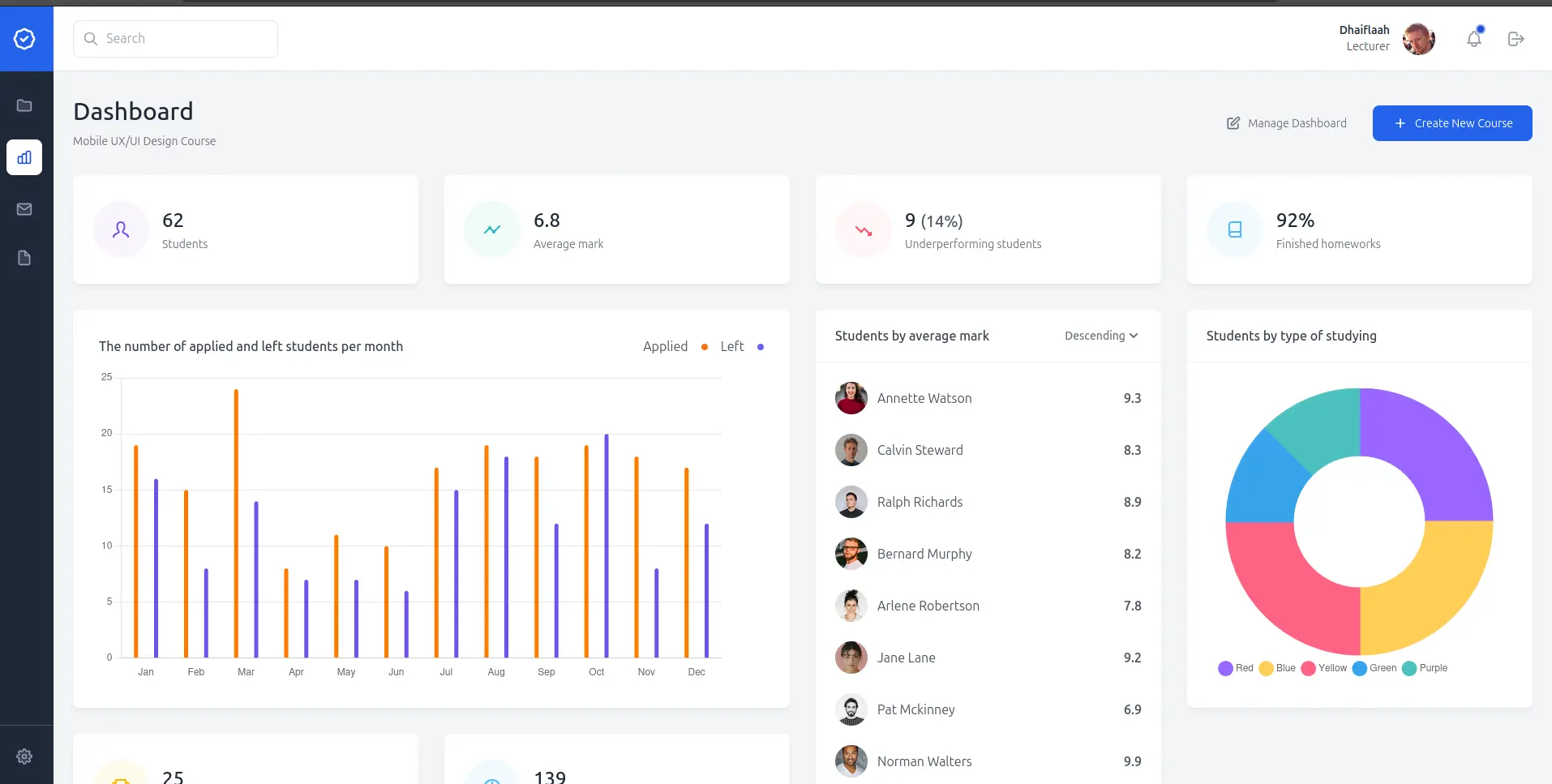Screen dimensions: 1552x784
Task: Click the Average mark trend icon
Action: tap(492, 229)
